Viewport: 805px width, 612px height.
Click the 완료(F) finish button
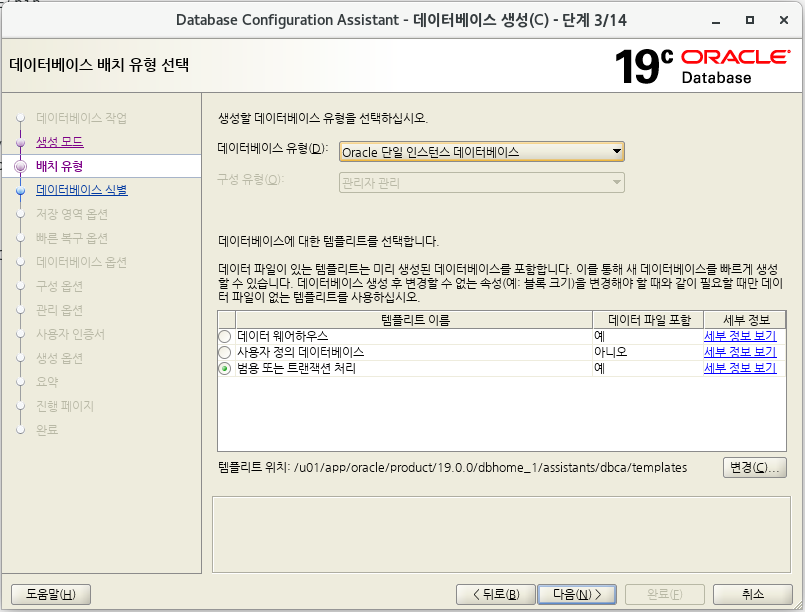pos(665,595)
